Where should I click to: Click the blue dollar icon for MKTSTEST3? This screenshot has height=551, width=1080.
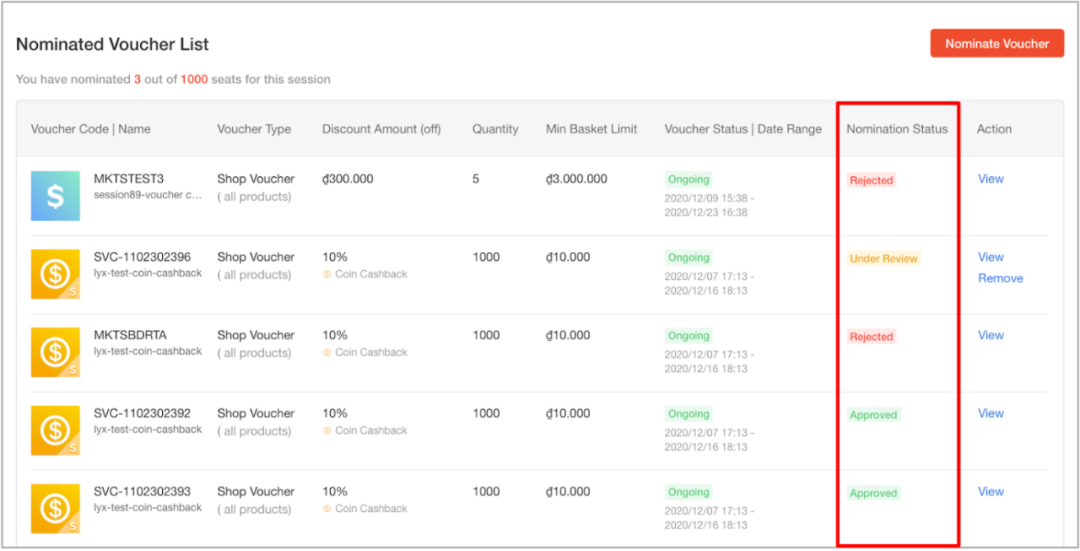pyautogui.click(x=55, y=195)
